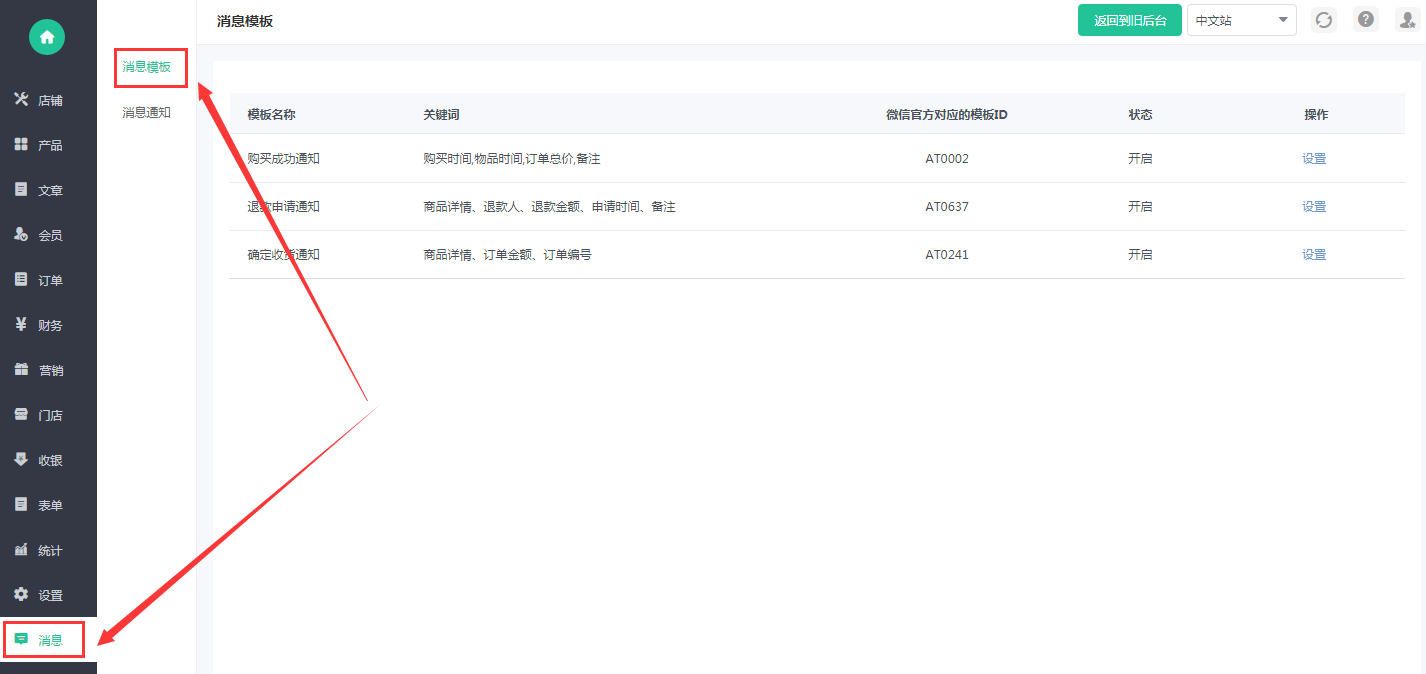Click the 文章 document icon
1426x674 pixels.
pyautogui.click(x=21, y=189)
